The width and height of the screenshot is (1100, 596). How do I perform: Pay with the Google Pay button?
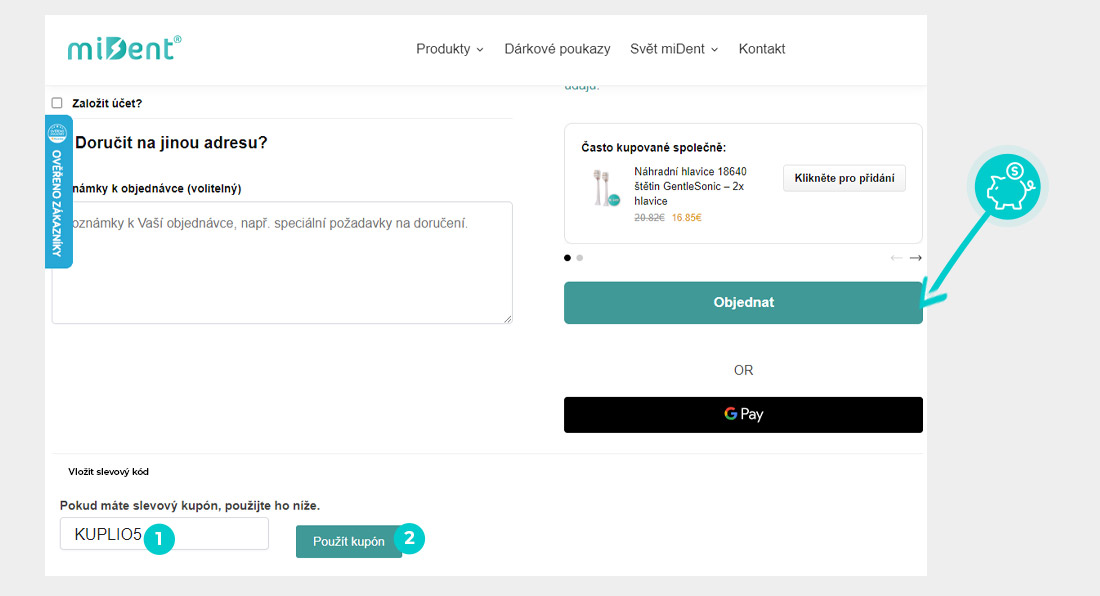pyautogui.click(x=743, y=415)
